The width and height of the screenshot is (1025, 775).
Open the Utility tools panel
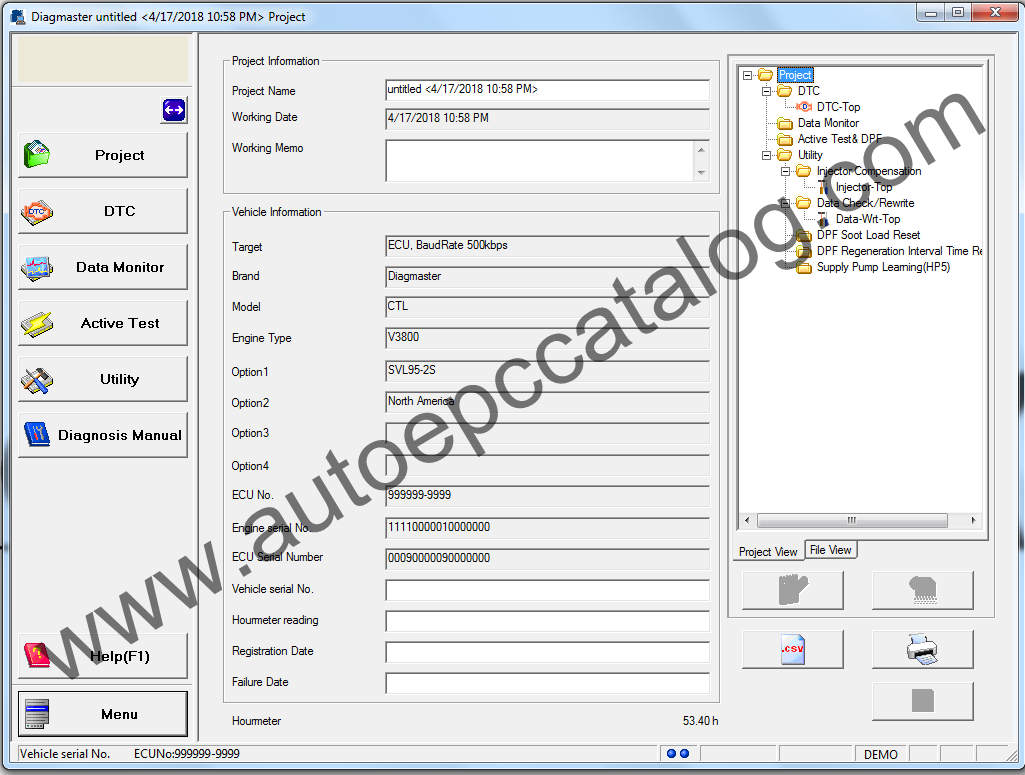102,378
